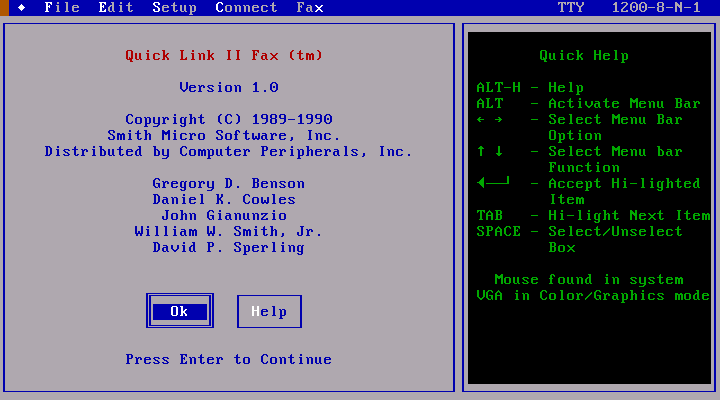Click the TTY terminal type indicator
Viewport: 720px width, 400px height.
(x=571, y=7)
